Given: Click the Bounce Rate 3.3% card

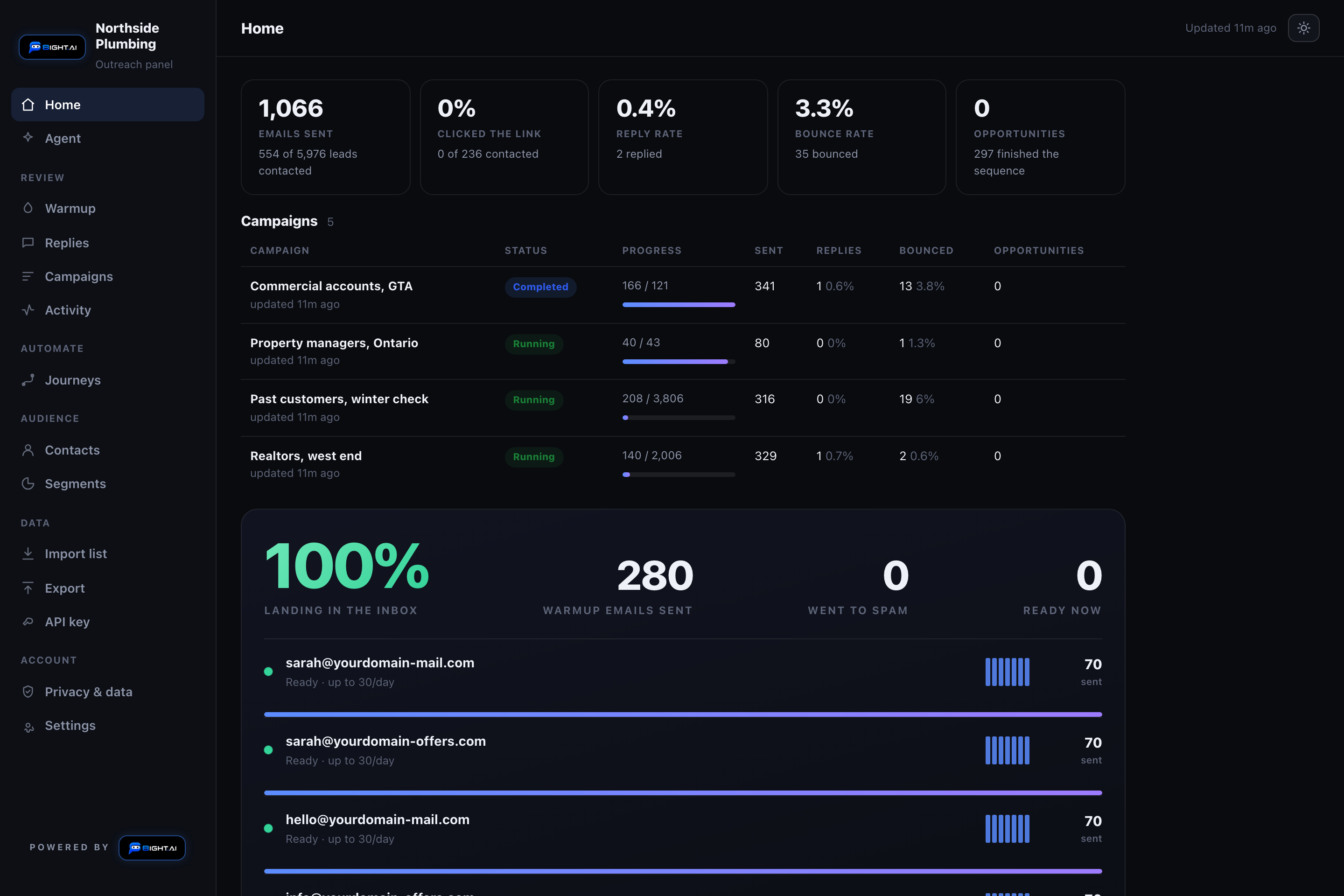Looking at the screenshot, I should click(861, 137).
